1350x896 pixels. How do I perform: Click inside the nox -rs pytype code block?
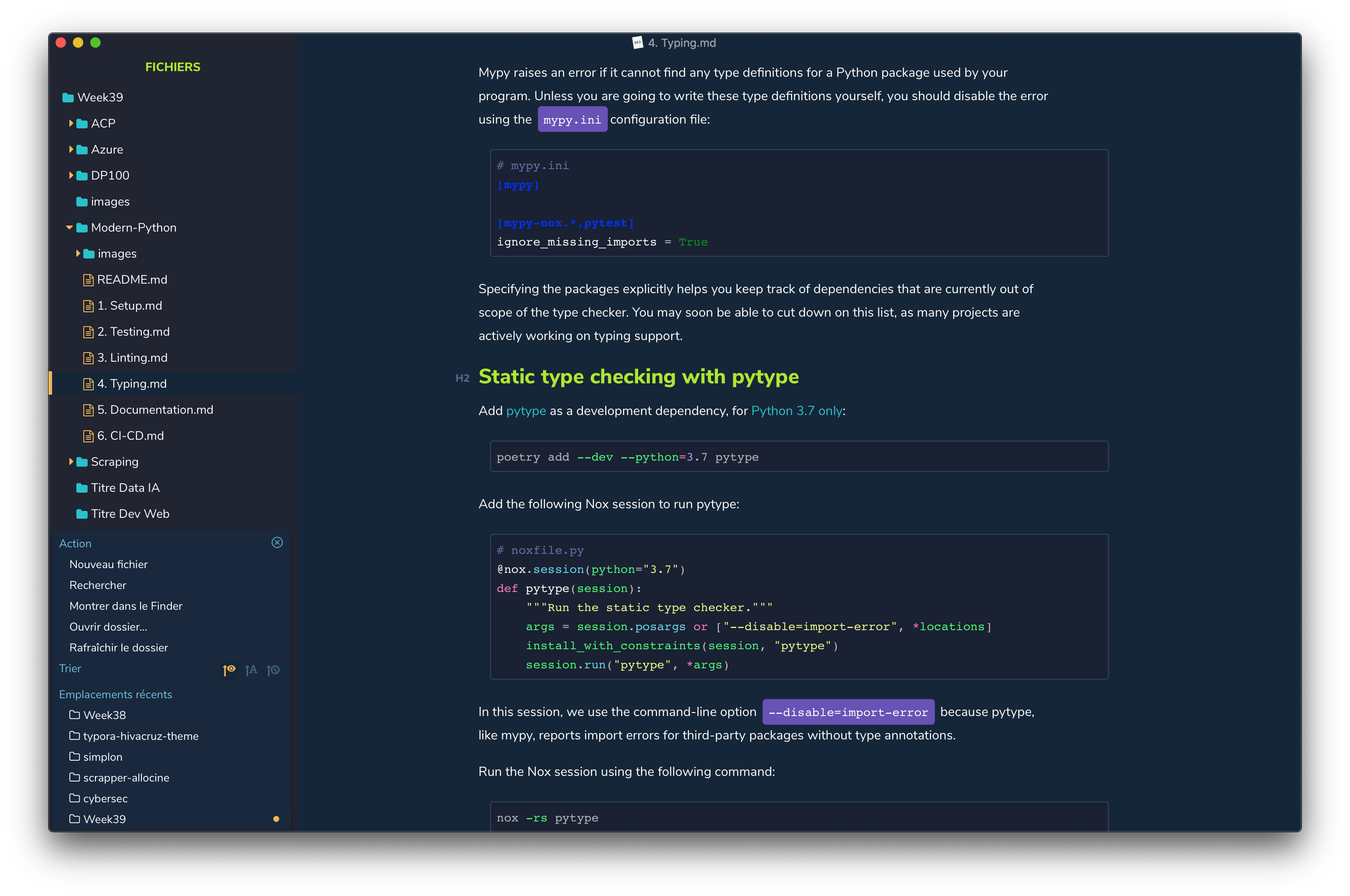[799, 817]
